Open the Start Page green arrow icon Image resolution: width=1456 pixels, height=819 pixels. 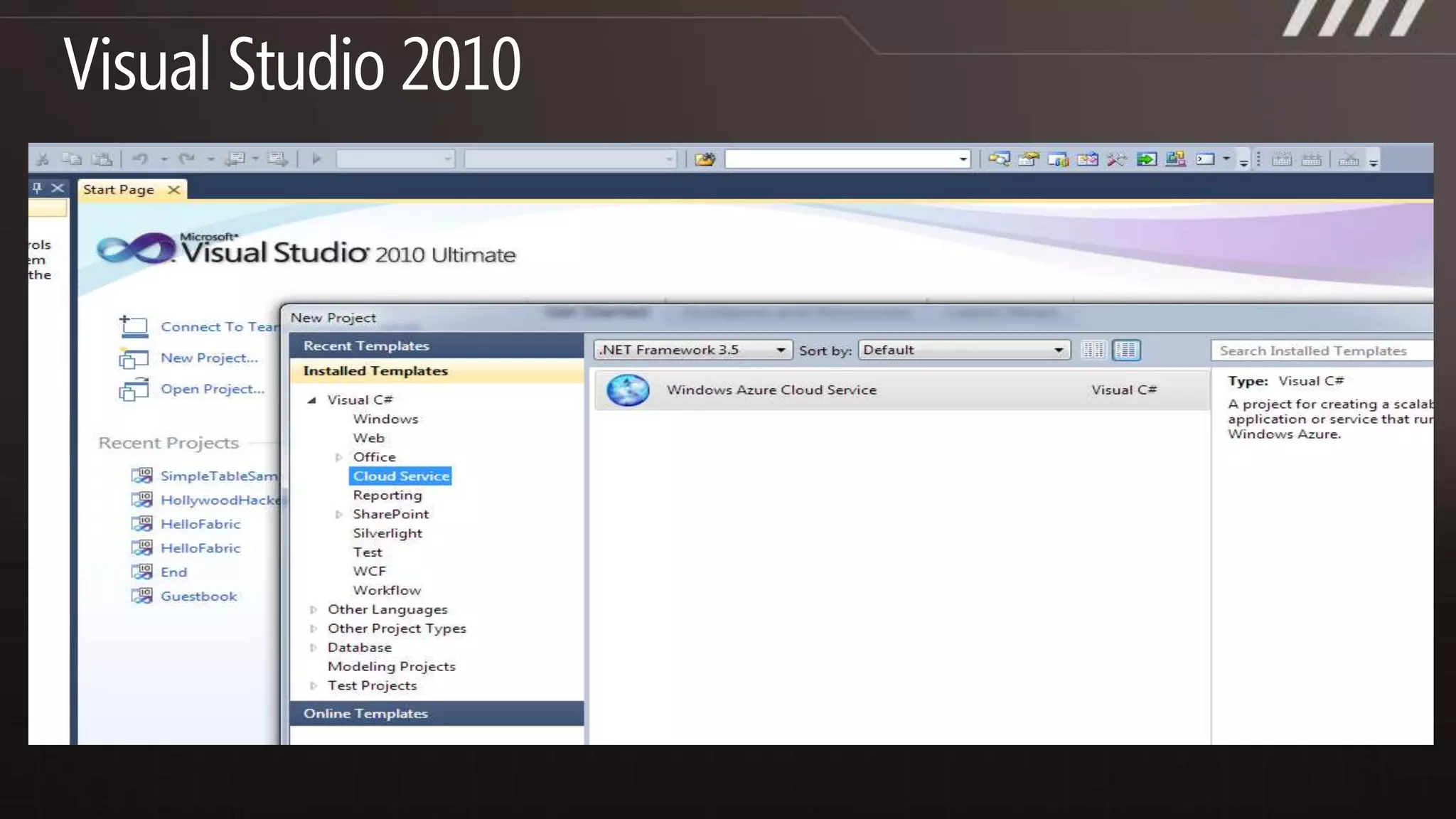tap(1146, 159)
